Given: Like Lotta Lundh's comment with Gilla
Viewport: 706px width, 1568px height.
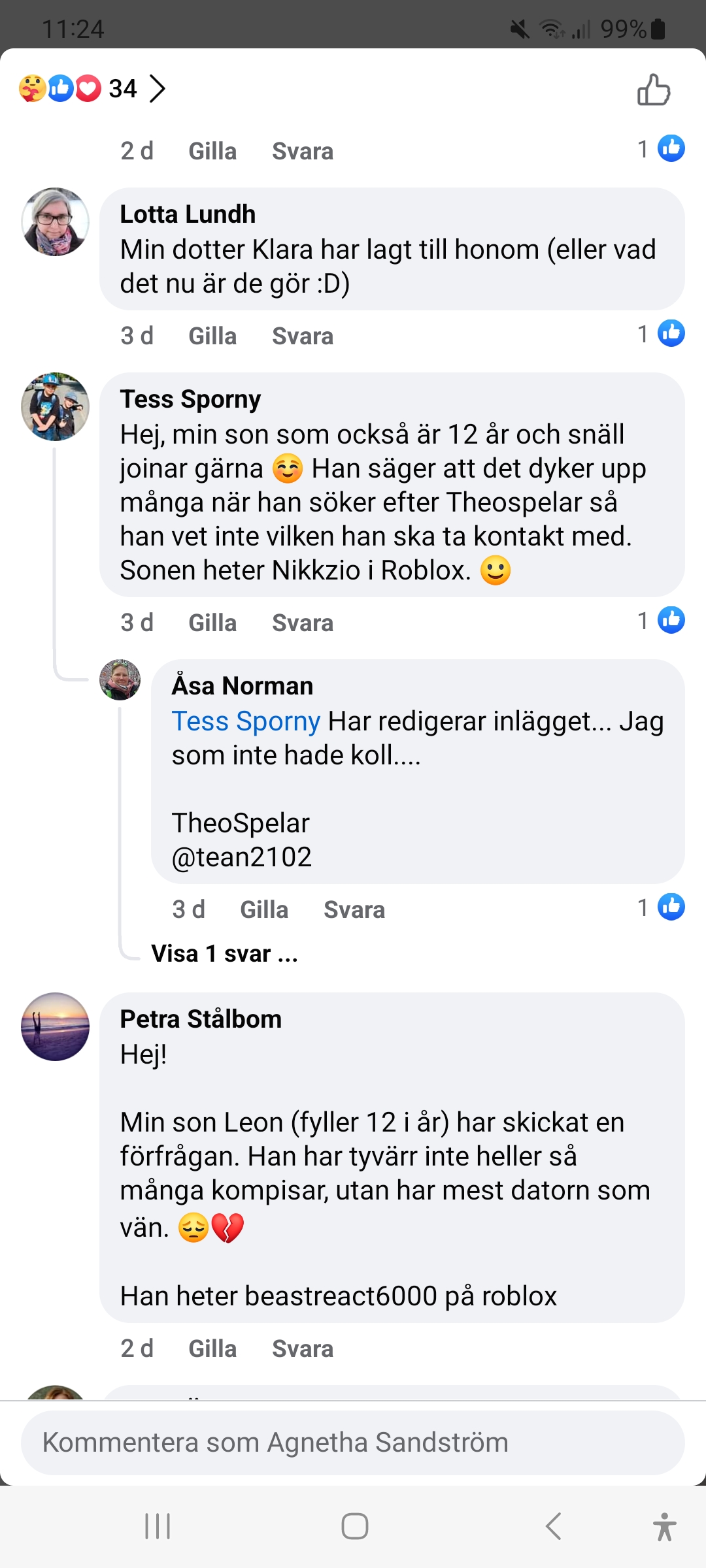Looking at the screenshot, I should click(212, 336).
